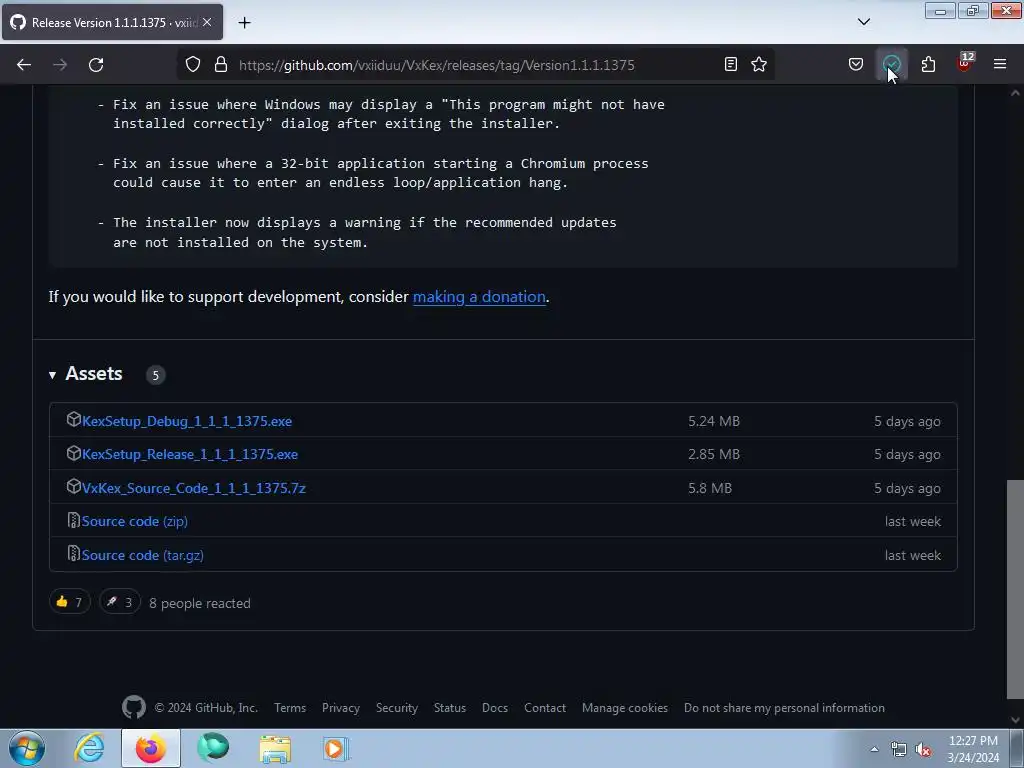The height and width of the screenshot is (768, 1024).
Task: Launch the media player taskbar icon
Action: click(336, 748)
